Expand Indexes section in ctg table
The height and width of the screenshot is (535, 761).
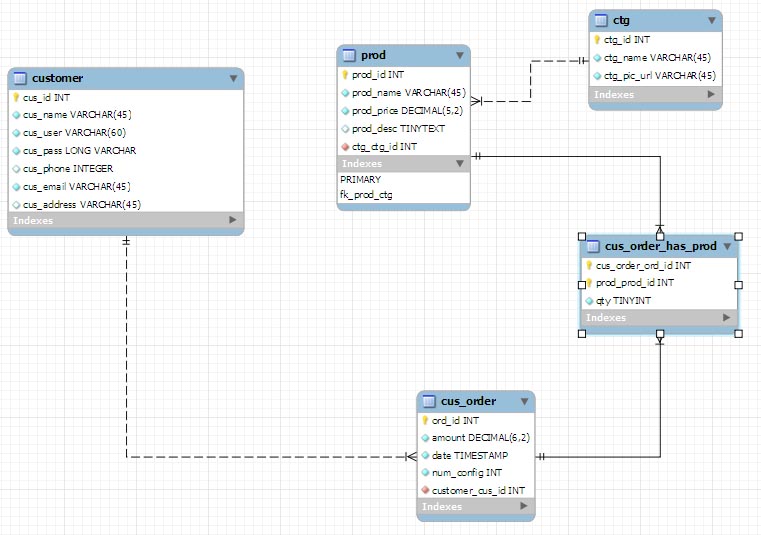(x=711, y=94)
